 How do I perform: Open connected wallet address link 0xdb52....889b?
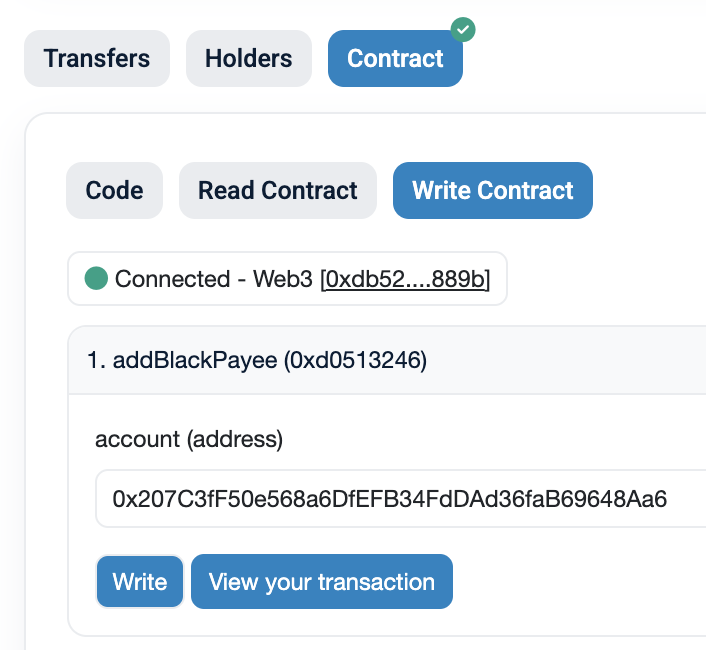tap(405, 279)
